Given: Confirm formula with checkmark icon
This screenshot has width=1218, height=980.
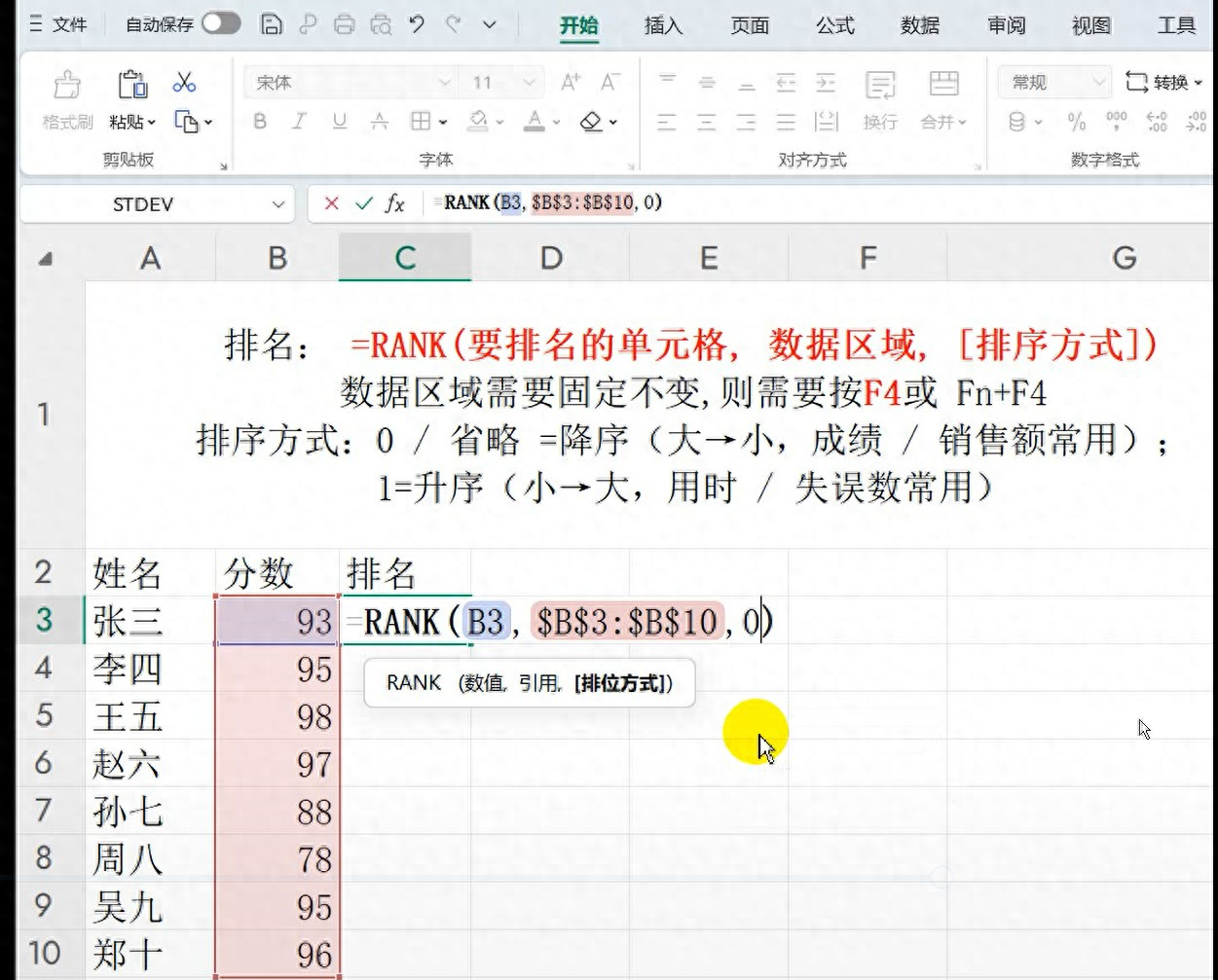Looking at the screenshot, I should 363,203.
